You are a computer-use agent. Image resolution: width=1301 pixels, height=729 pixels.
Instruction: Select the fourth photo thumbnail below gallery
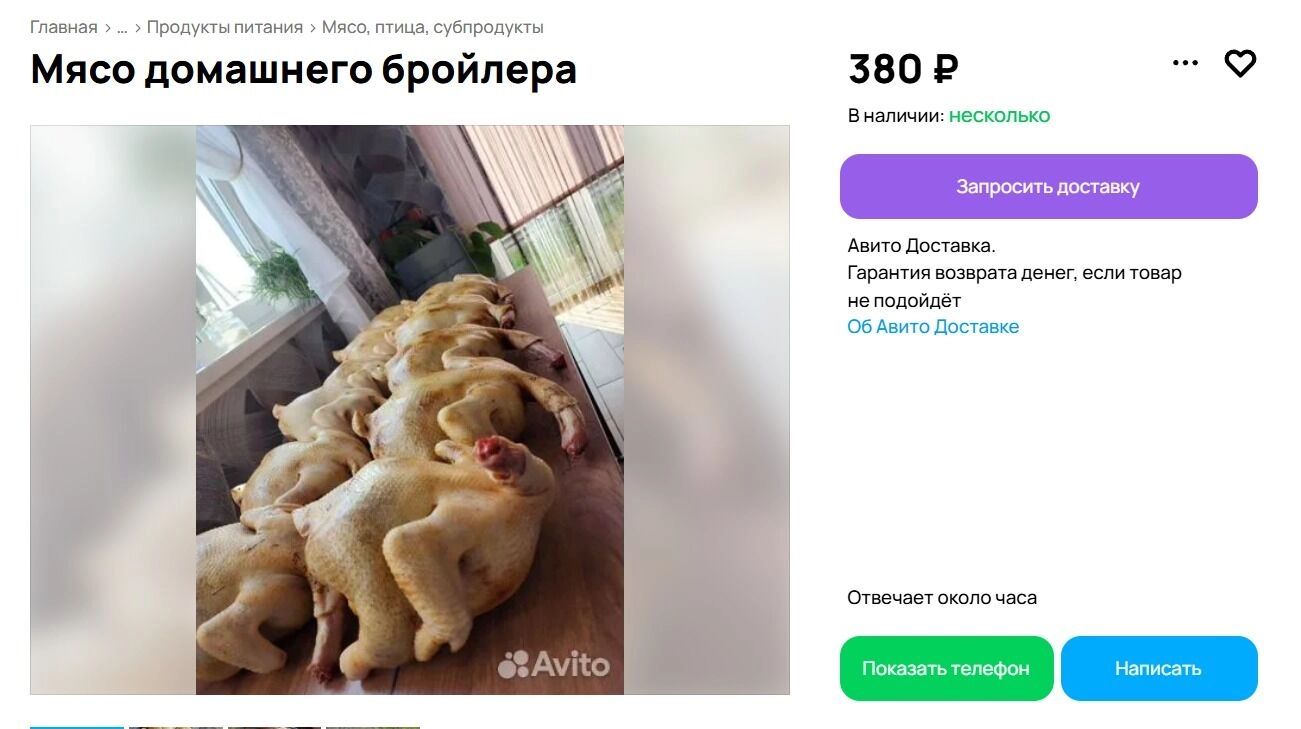(x=373, y=727)
